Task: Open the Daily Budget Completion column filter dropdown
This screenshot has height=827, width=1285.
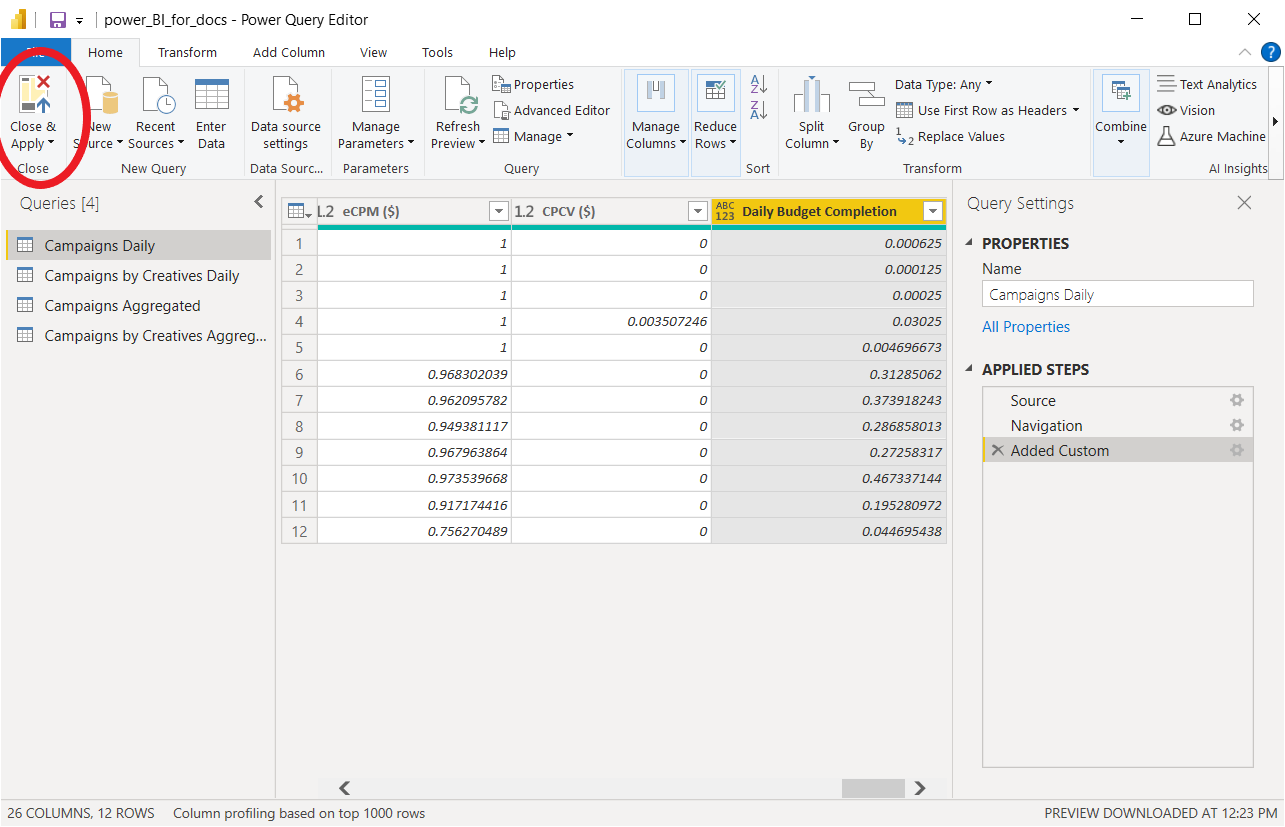Action: click(933, 211)
